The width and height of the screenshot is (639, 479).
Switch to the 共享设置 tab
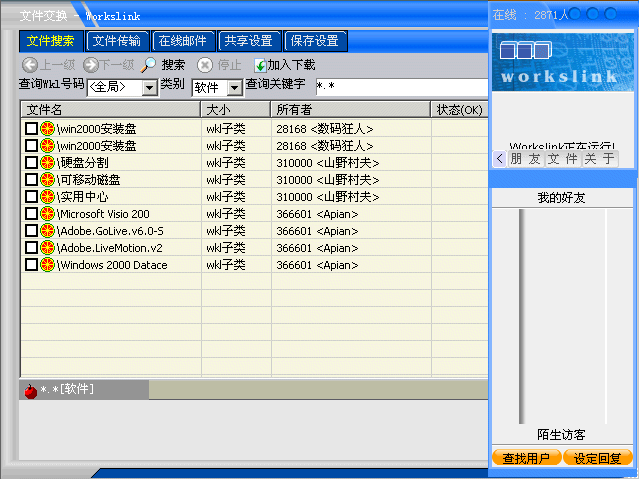pyautogui.click(x=249, y=41)
